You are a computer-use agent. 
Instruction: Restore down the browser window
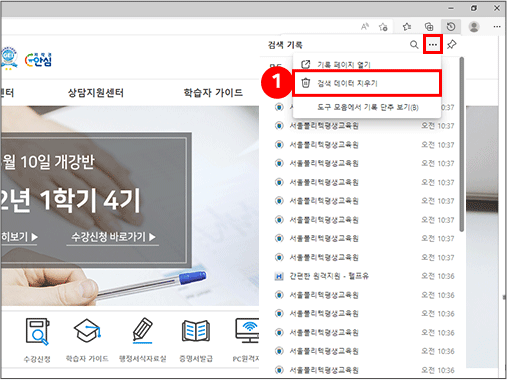(474, 8)
